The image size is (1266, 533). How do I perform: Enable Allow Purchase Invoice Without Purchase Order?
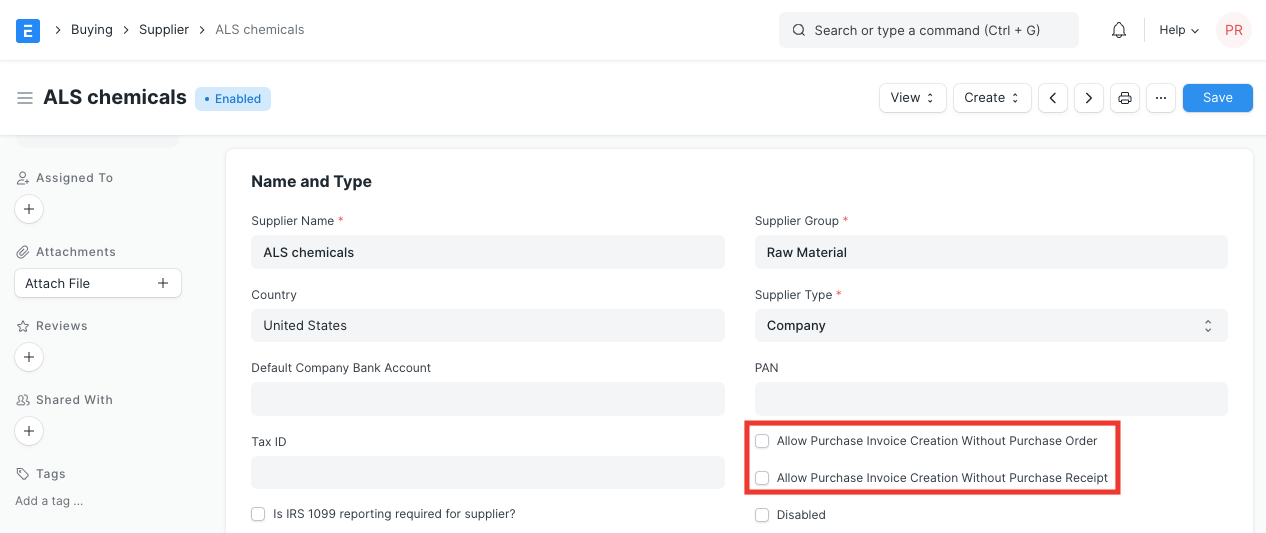pyautogui.click(x=762, y=441)
